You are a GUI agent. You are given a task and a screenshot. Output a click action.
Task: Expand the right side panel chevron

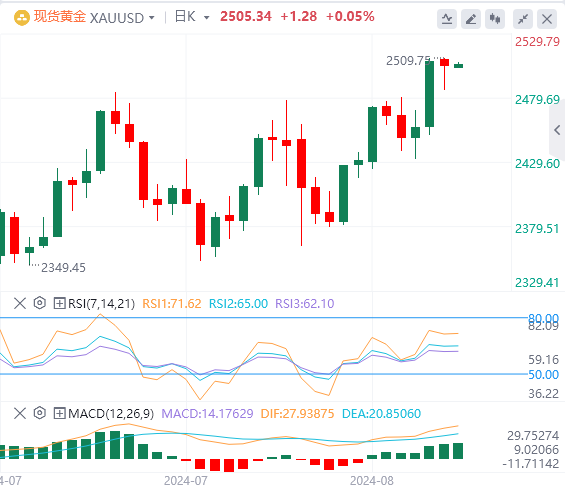point(557,130)
